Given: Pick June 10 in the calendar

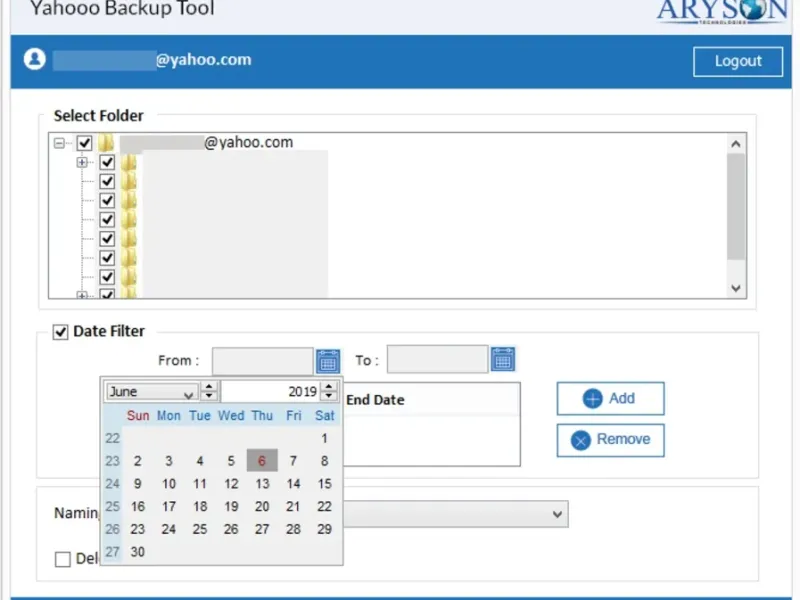Looking at the screenshot, I should click(168, 484).
